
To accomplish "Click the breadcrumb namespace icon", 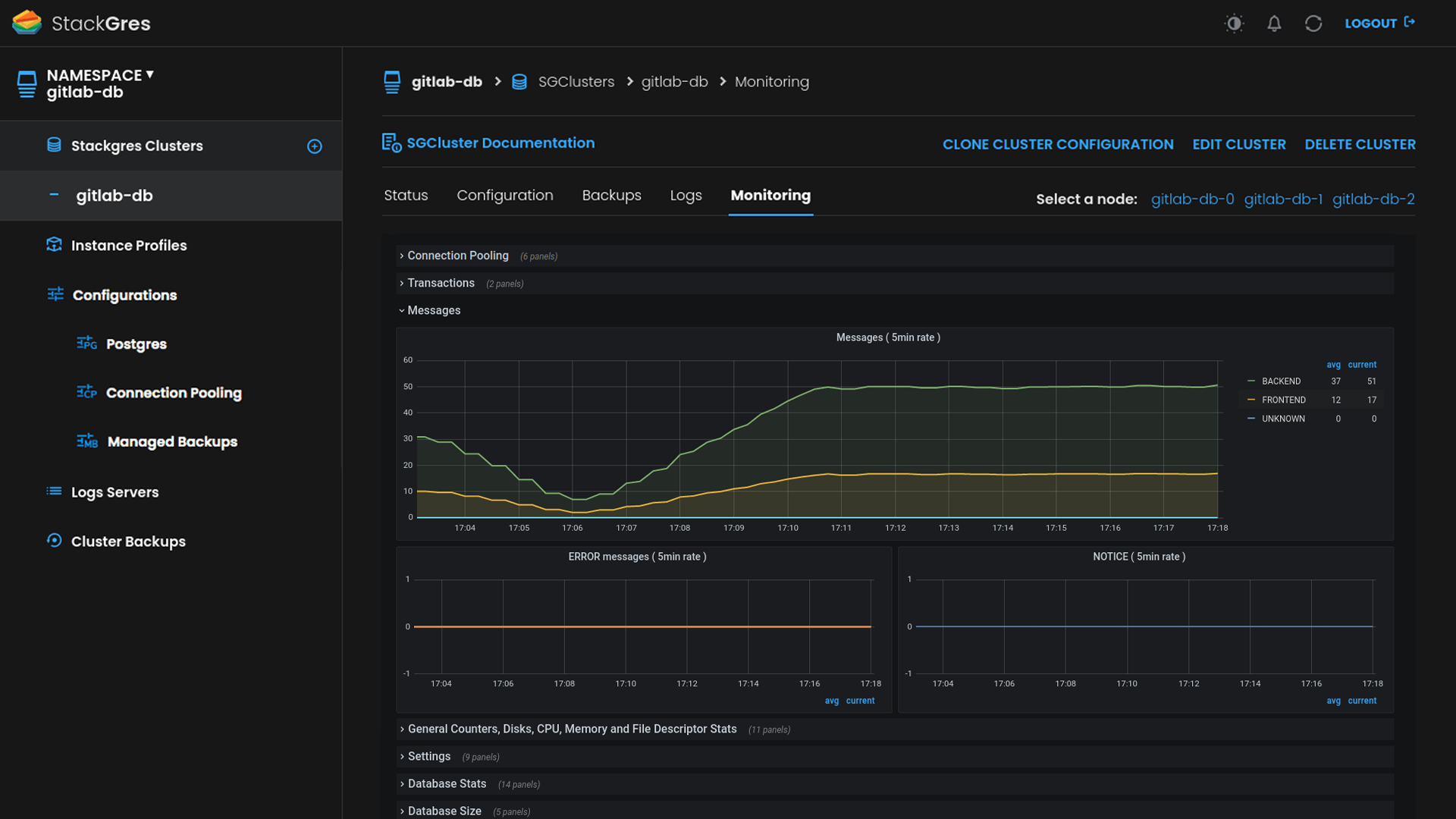I will click(x=392, y=82).
